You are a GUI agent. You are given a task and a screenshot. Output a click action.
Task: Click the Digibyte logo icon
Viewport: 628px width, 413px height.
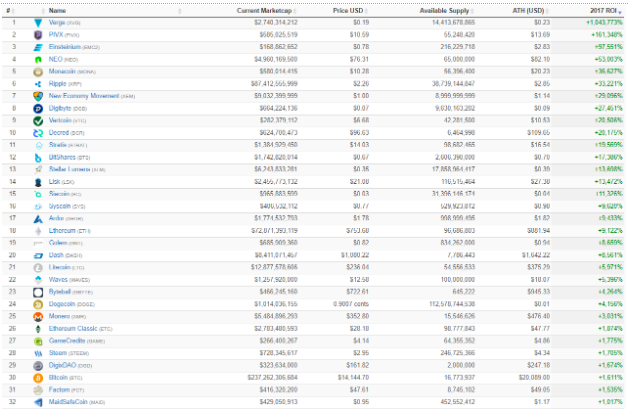tap(38, 109)
